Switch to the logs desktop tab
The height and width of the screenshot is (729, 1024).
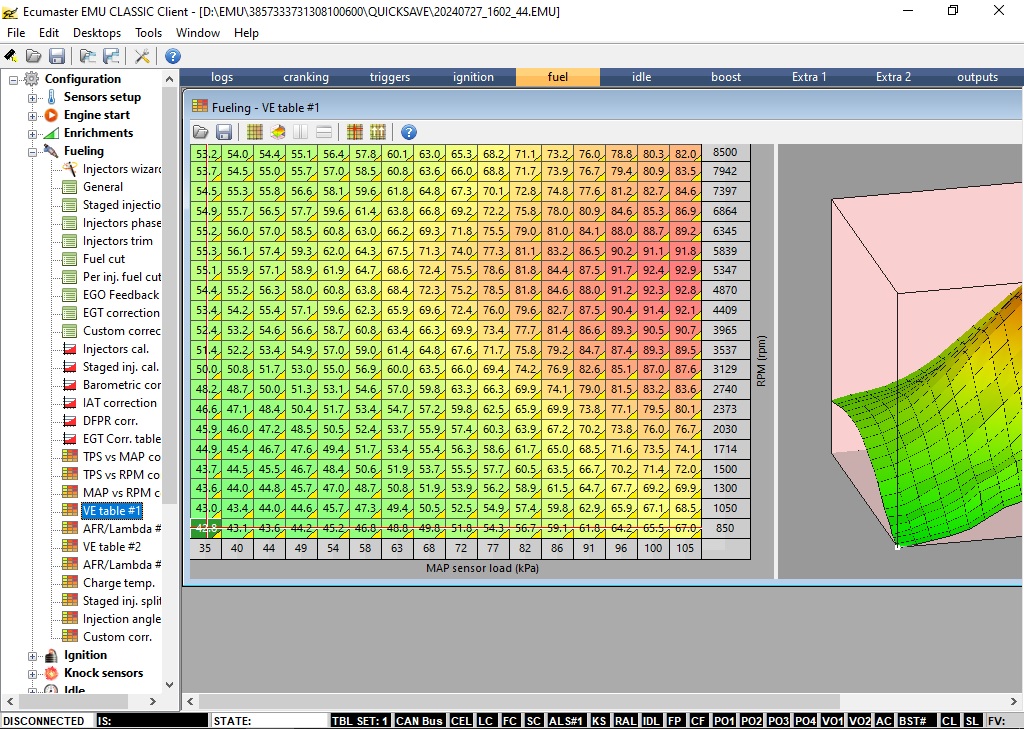(x=222, y=77)
